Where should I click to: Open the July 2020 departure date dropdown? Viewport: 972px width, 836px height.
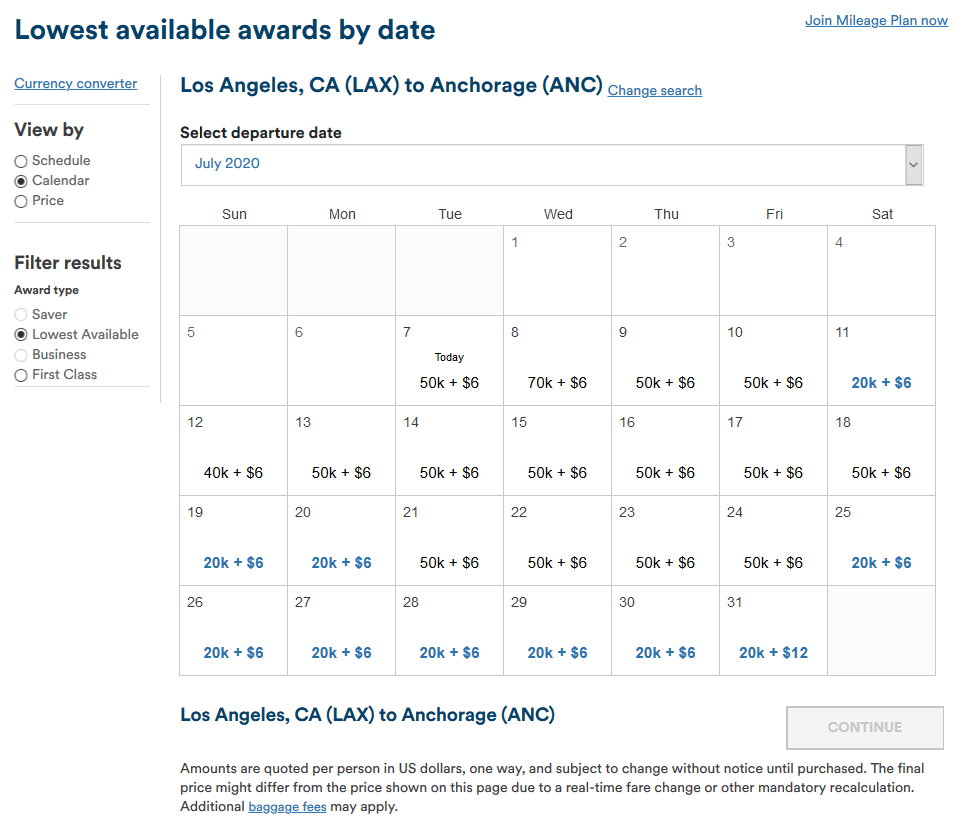click(542, 165)
